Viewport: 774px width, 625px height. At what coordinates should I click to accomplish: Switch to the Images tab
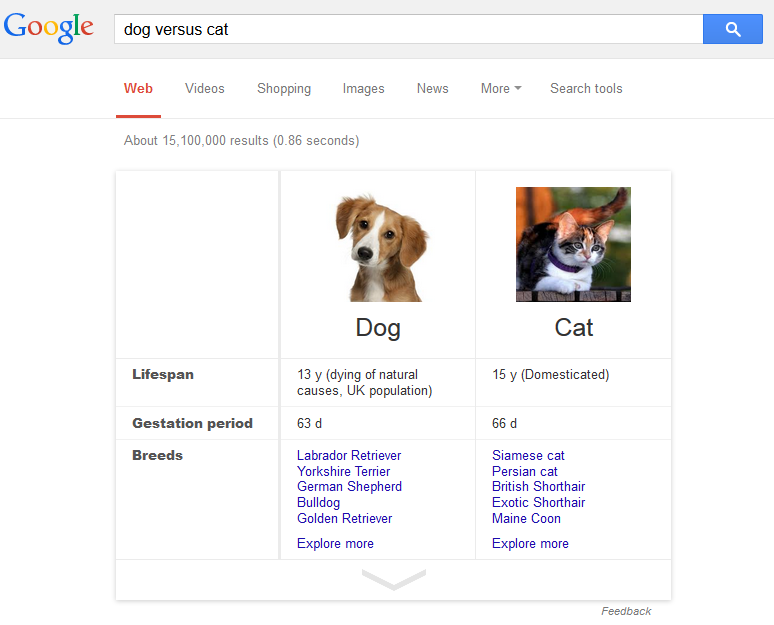(363, 88)
